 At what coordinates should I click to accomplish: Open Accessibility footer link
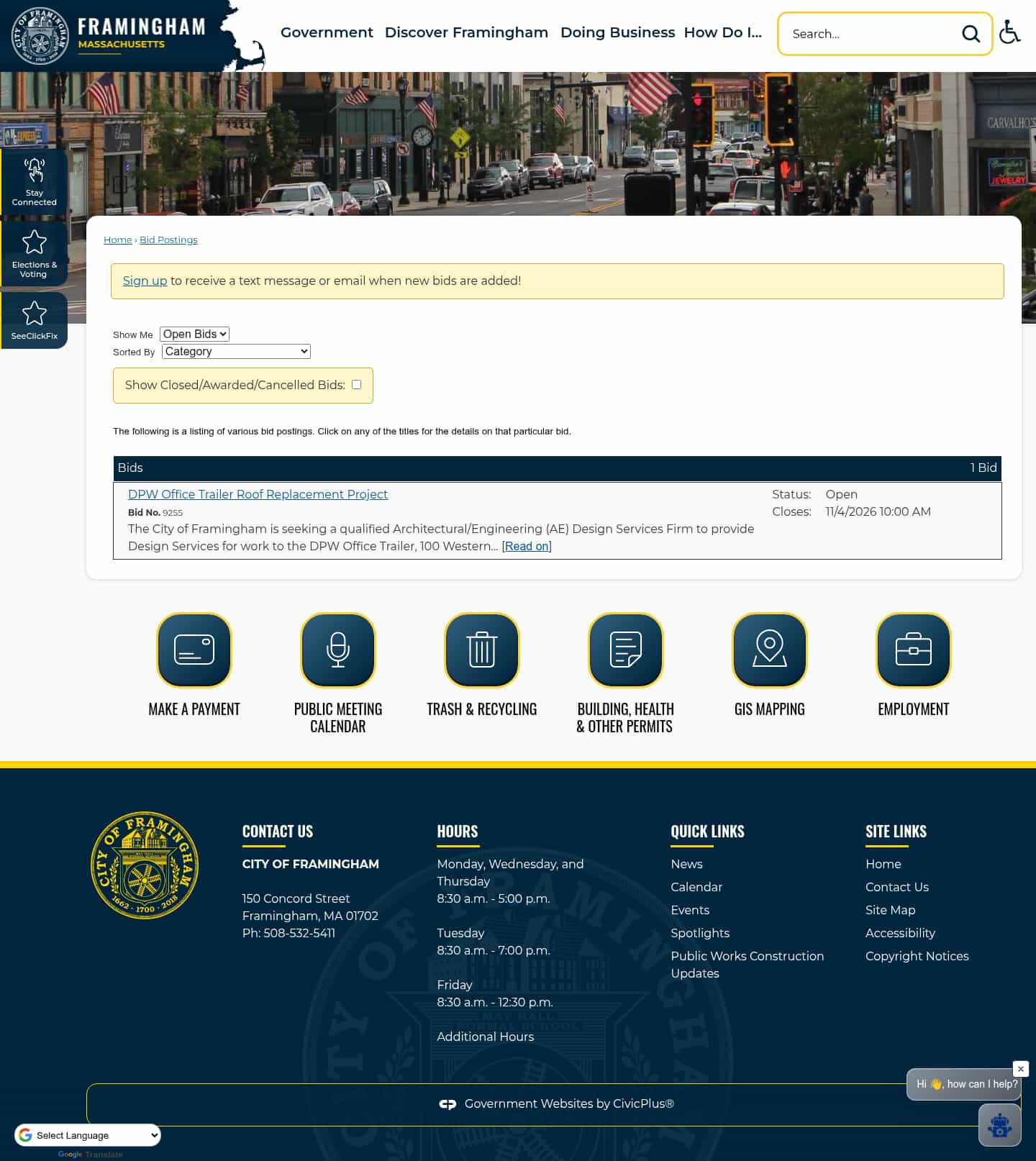coord(900,933)
